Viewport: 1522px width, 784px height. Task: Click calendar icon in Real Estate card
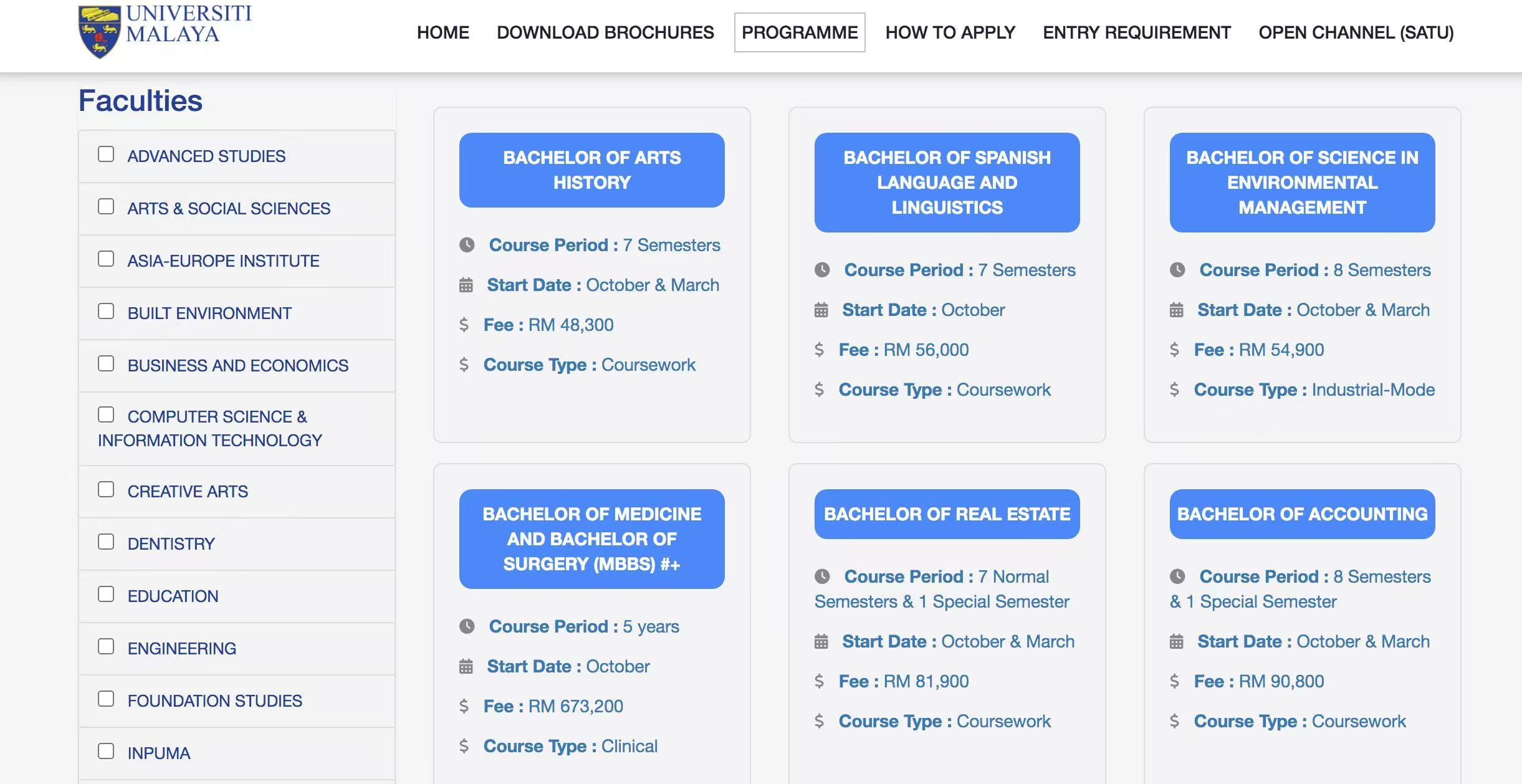(821, 641)
